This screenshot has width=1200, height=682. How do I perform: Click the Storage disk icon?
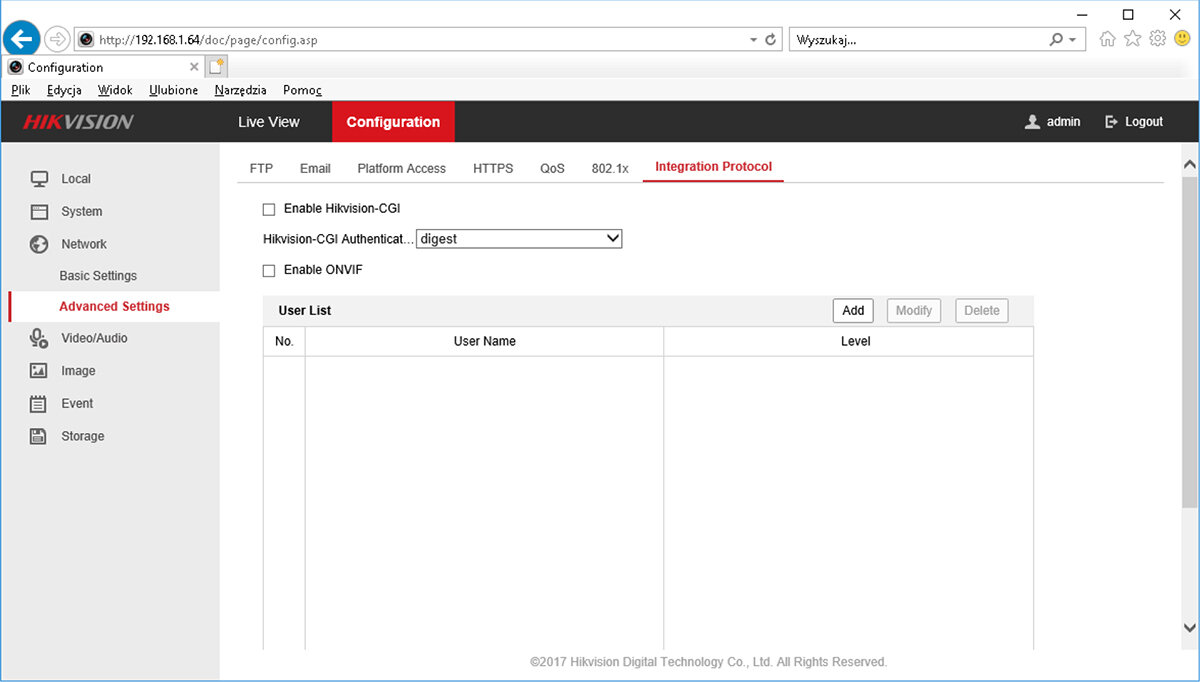pos(39,436)
